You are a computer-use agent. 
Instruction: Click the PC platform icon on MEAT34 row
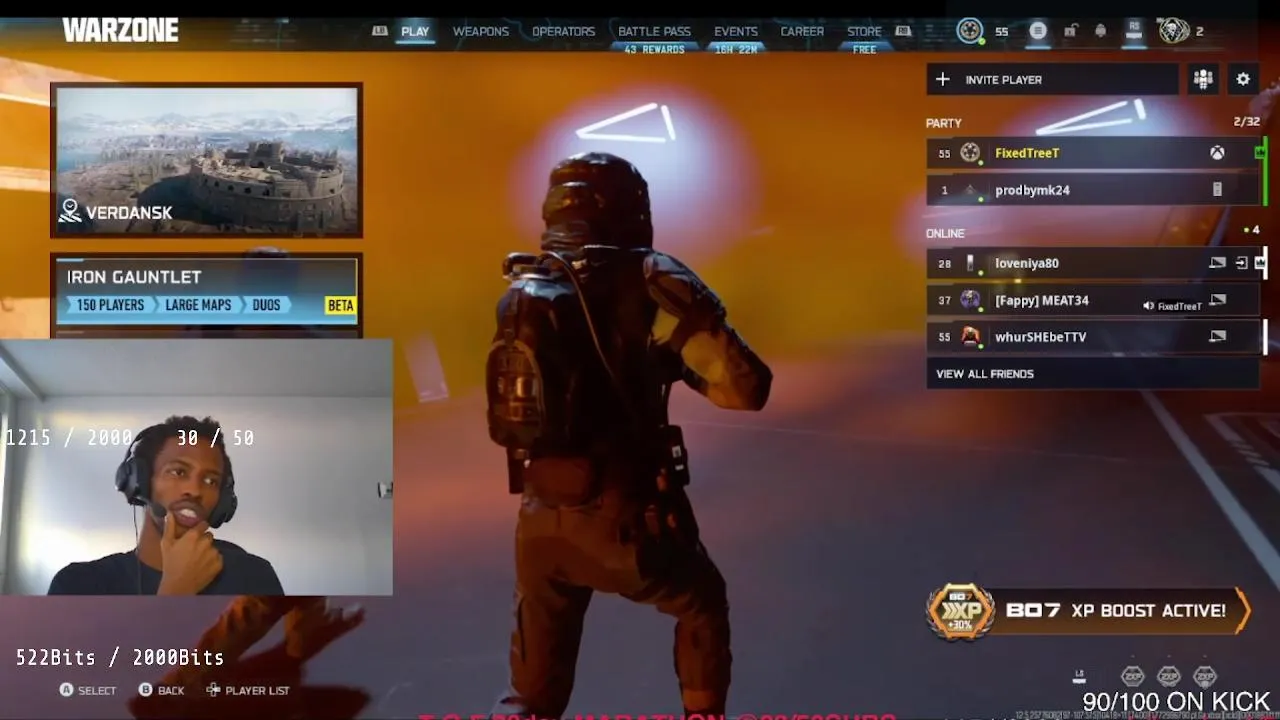[1217, 300]
